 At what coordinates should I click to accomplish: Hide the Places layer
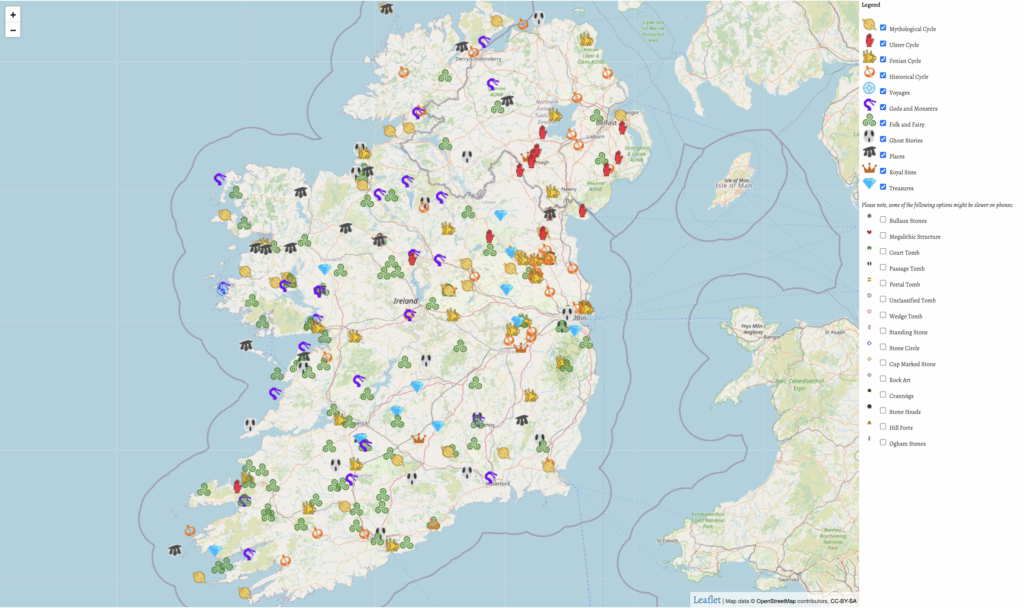[x=883, y=155]
